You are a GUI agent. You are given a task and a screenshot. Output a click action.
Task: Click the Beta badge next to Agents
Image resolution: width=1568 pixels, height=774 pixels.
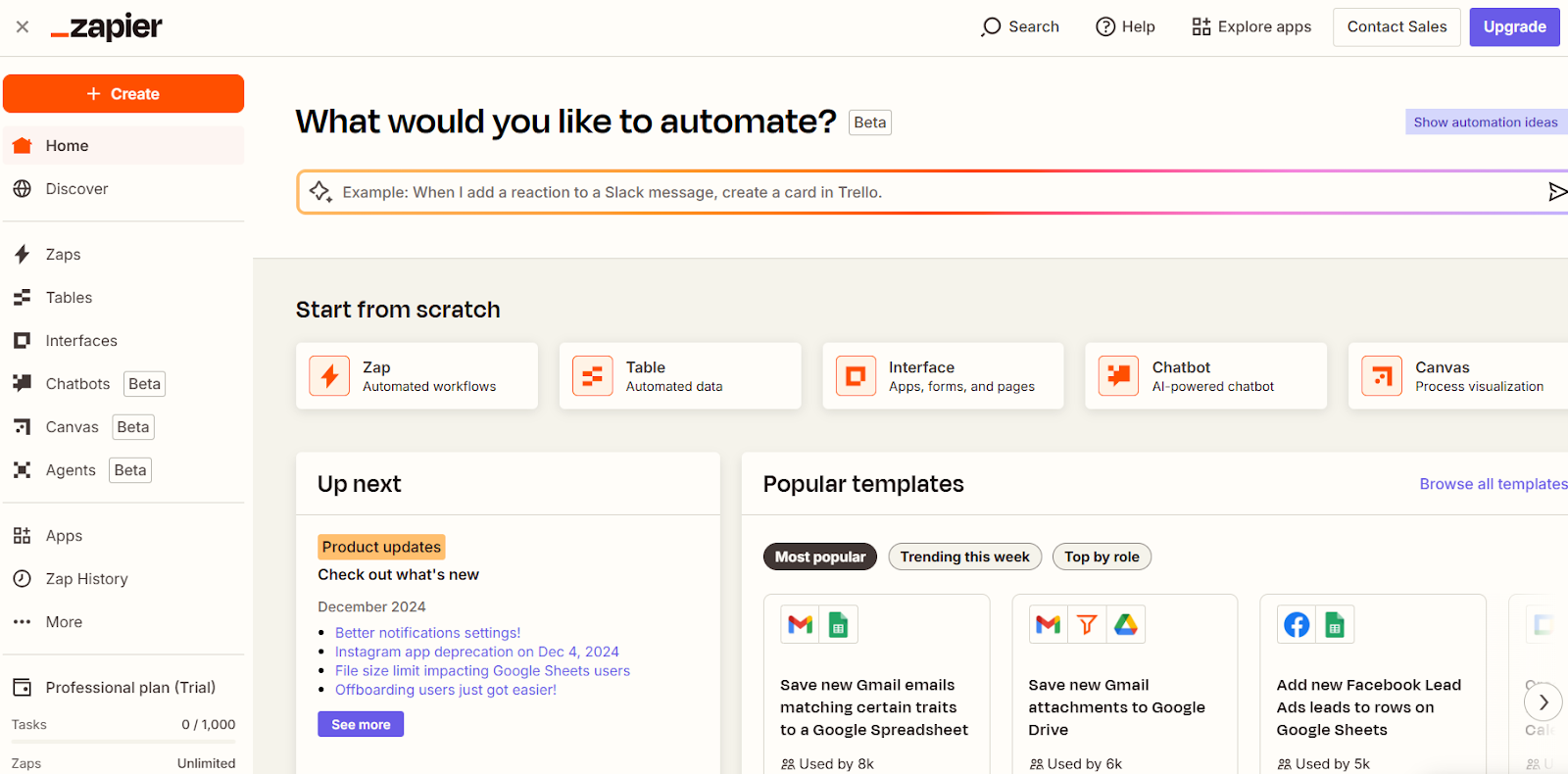130,470
